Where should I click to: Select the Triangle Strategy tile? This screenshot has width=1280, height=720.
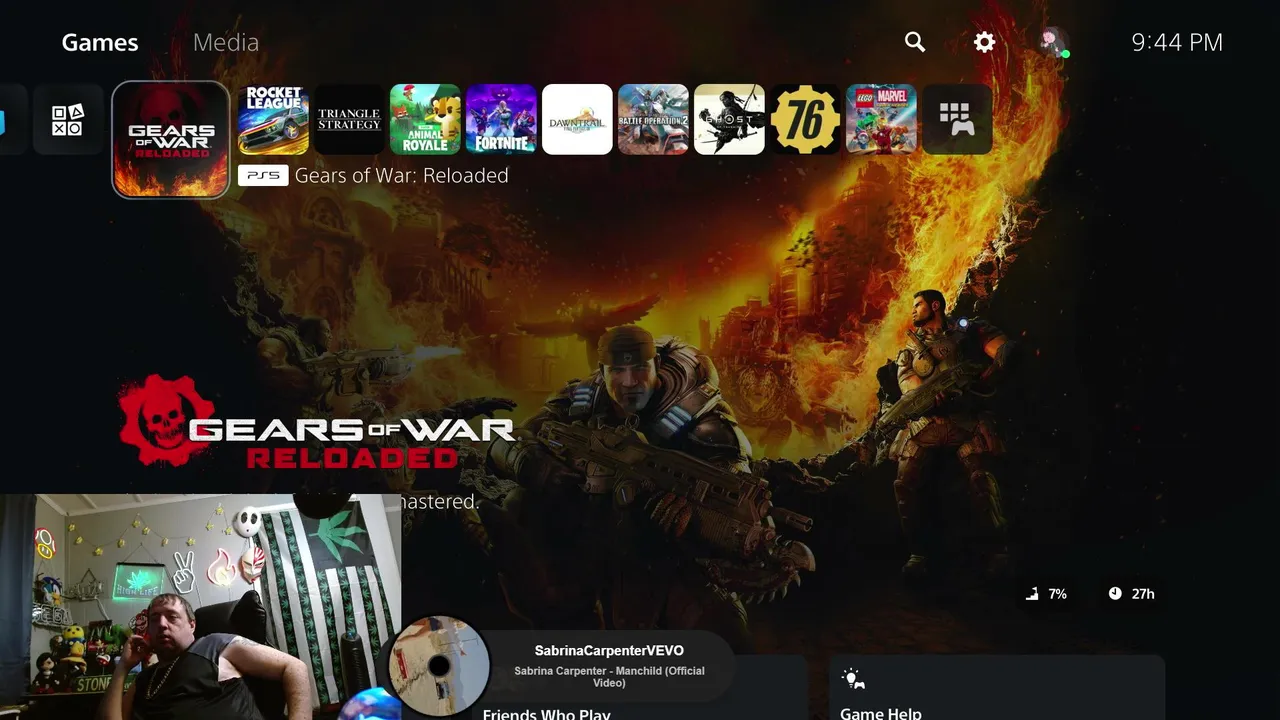coord(349,119)
